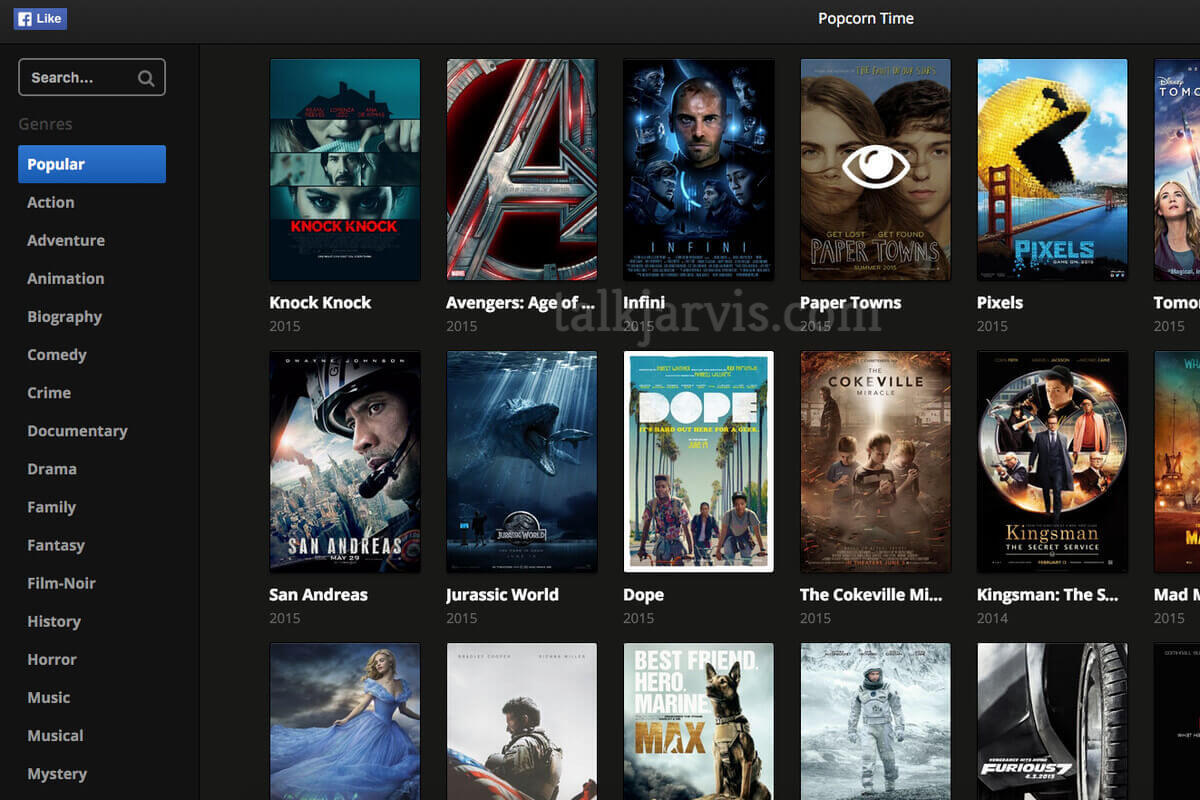Click the eye icon on Paper Towns
1200x800 pixels.
(x=875, y=167)
